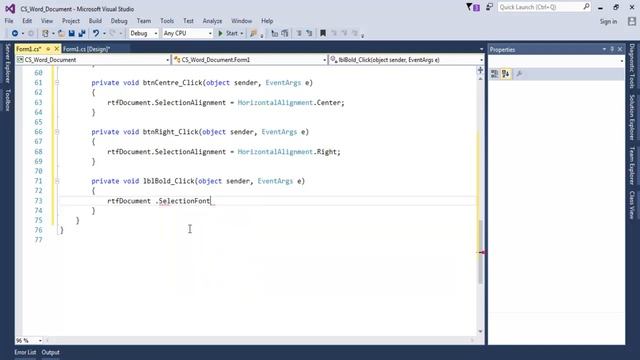Toggle the bookmark toolbar icon

[323, 33]
